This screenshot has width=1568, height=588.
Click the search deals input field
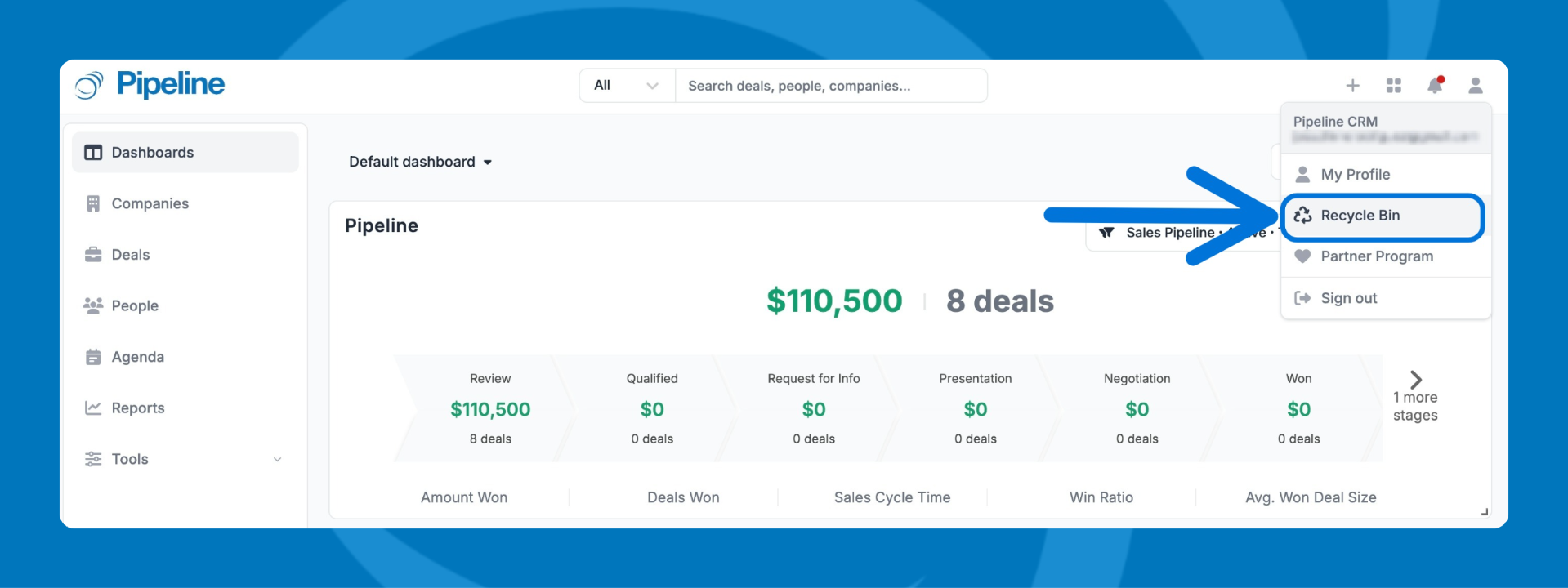[x=830, y=86]
